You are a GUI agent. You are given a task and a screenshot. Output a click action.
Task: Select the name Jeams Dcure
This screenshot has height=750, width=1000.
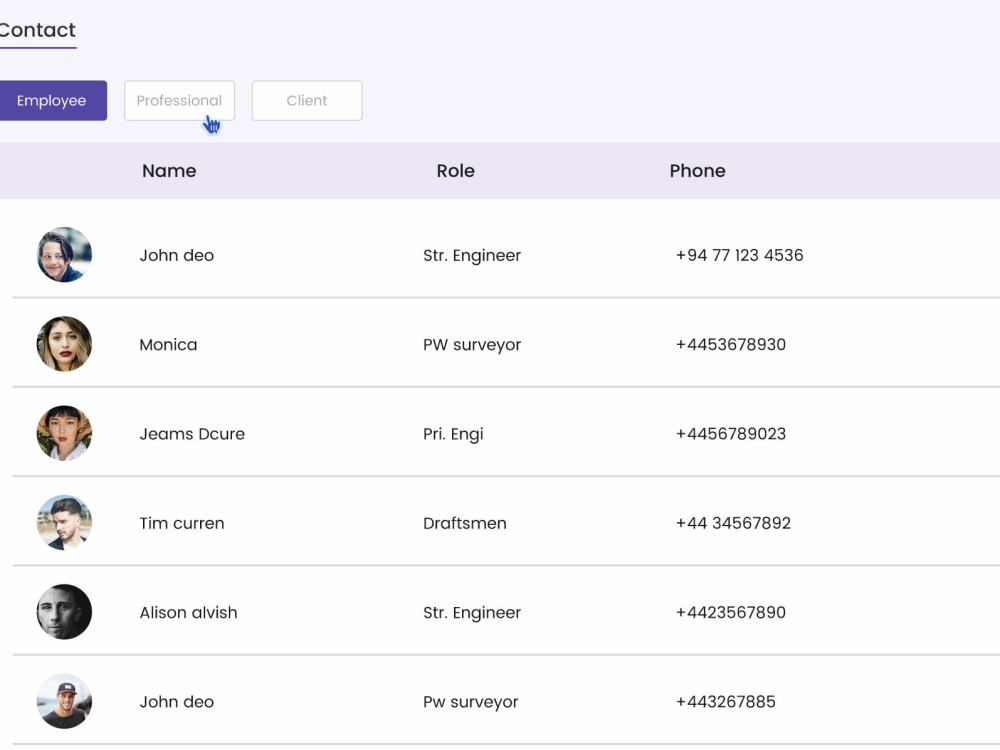[x=192, y=434]
